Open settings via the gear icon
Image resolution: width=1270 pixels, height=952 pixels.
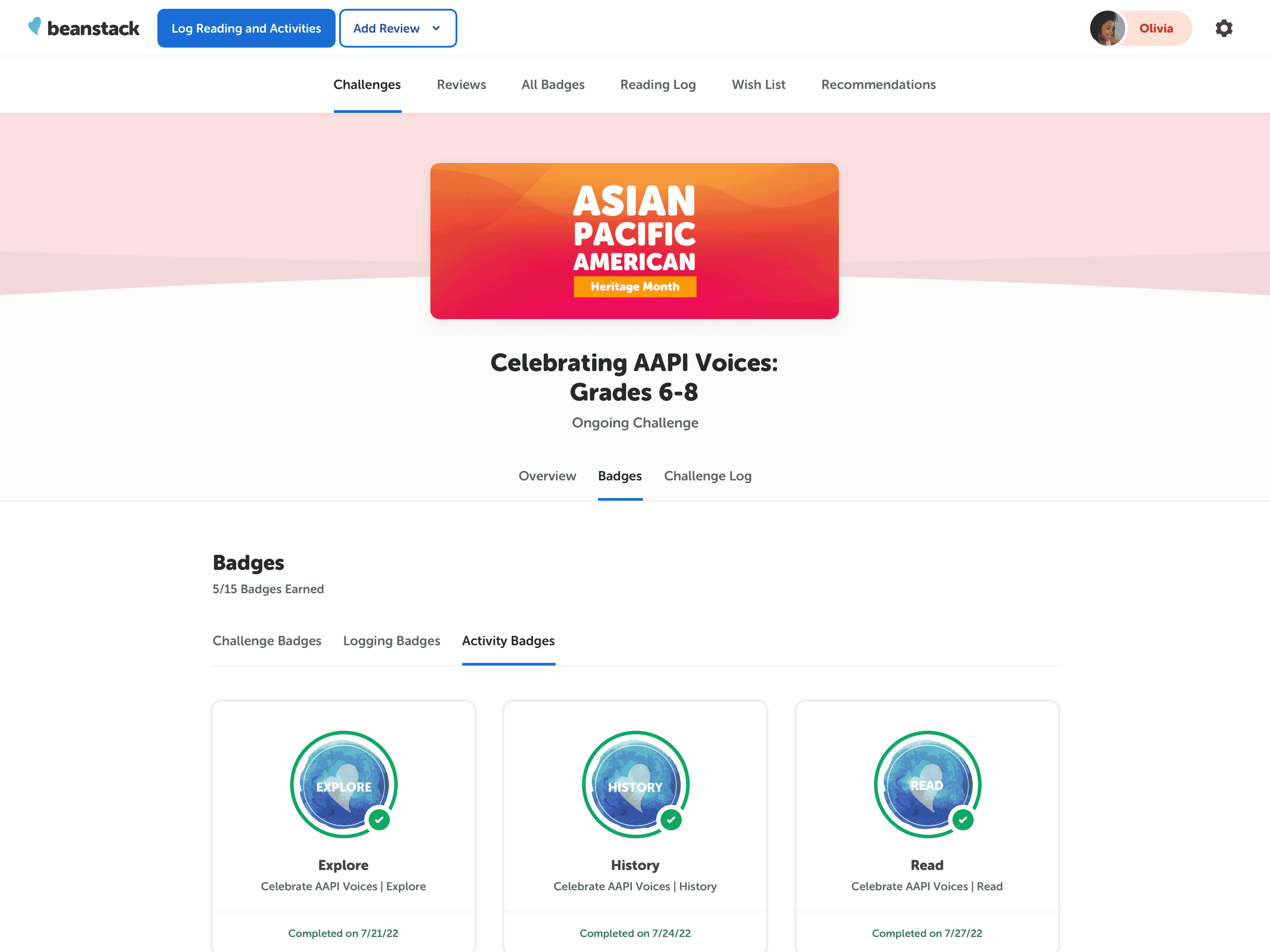[x=1224, y=28]
